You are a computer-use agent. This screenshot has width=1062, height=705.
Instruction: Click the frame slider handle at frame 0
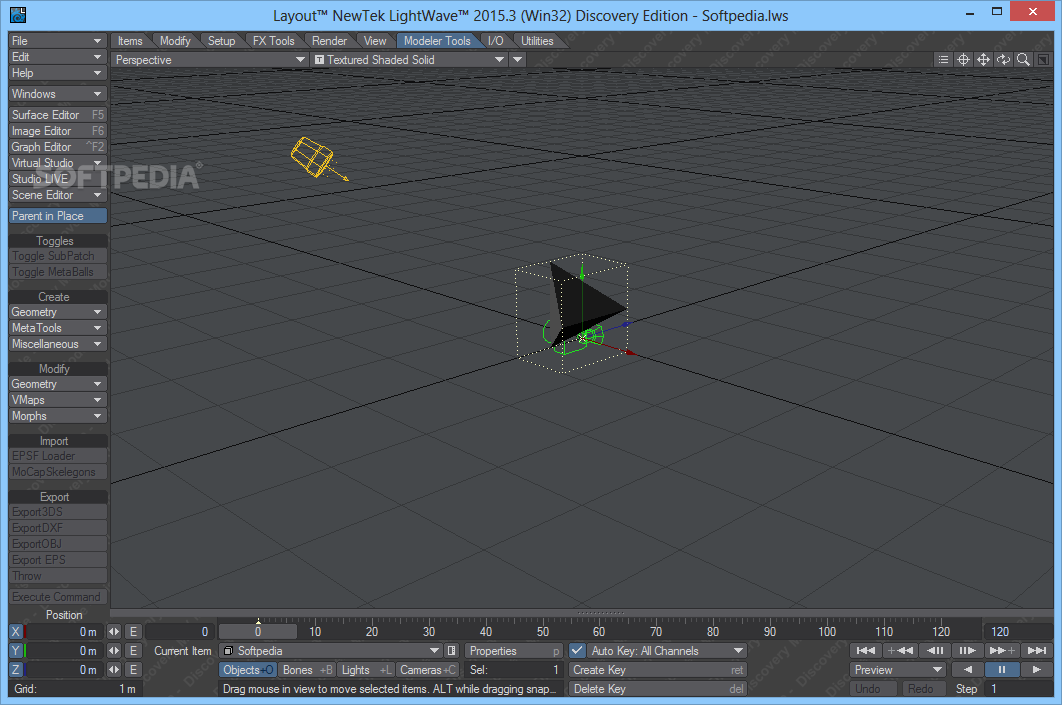pyautogui.click(x=257, y=631)
